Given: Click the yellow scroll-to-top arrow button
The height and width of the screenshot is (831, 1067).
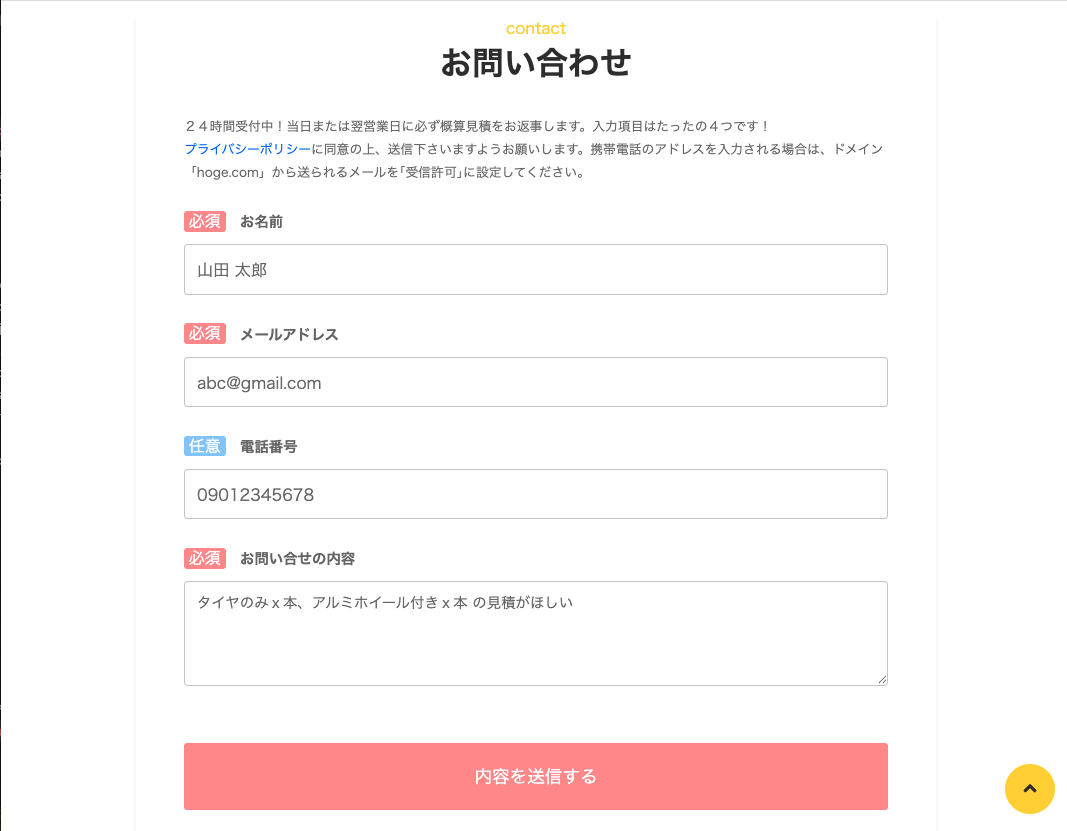Looking at the screenshot, I should tap(1029, 789).
